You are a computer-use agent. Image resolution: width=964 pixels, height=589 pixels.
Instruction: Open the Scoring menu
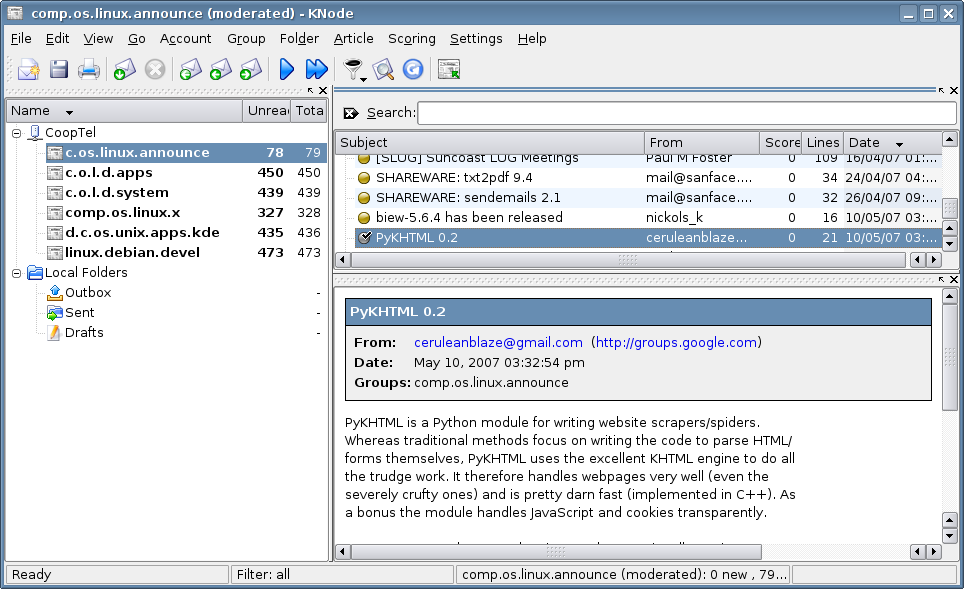tap(411, 38)
